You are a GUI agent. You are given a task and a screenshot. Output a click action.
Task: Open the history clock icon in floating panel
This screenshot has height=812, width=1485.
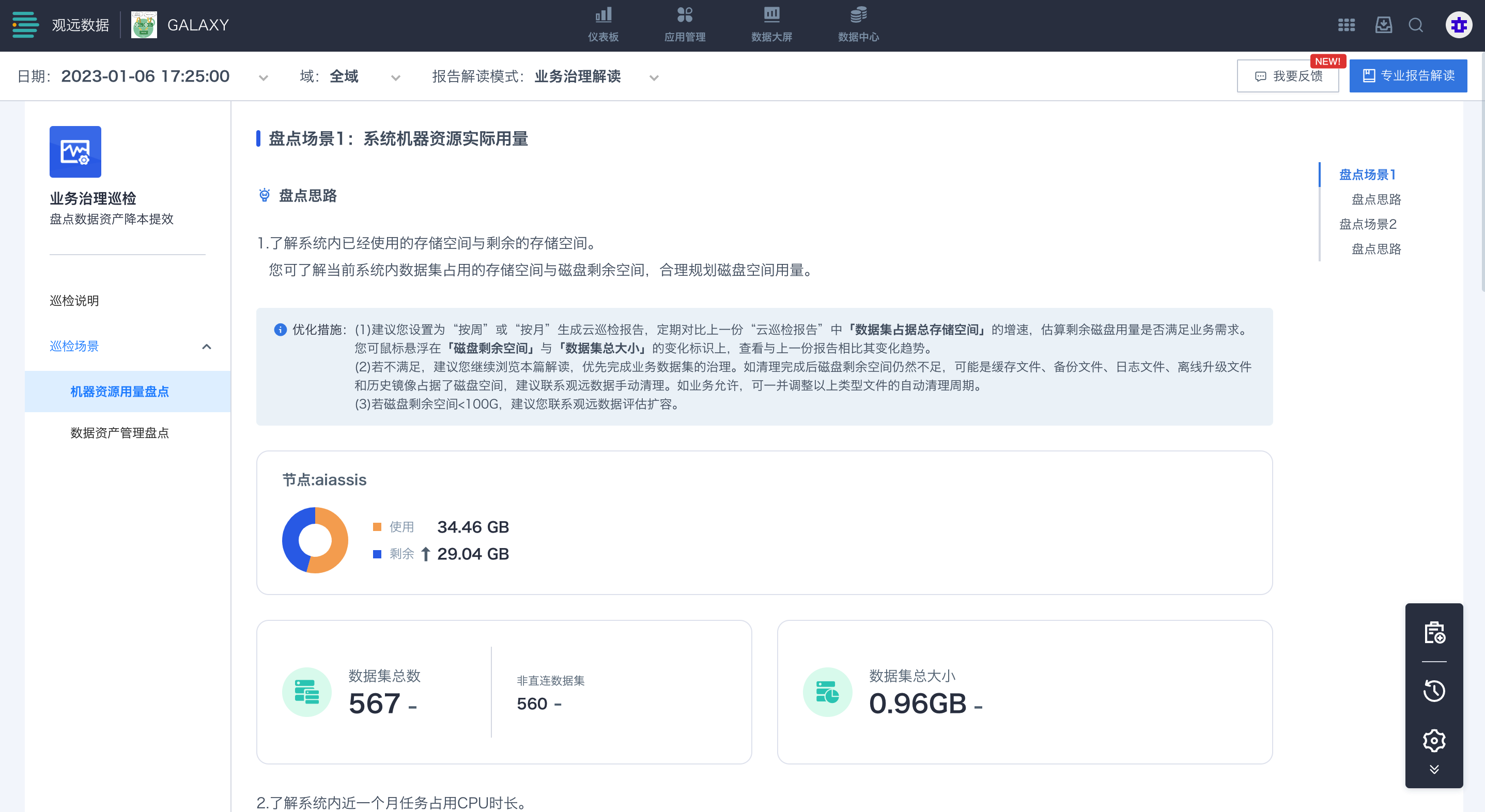tap(1434, 691)
